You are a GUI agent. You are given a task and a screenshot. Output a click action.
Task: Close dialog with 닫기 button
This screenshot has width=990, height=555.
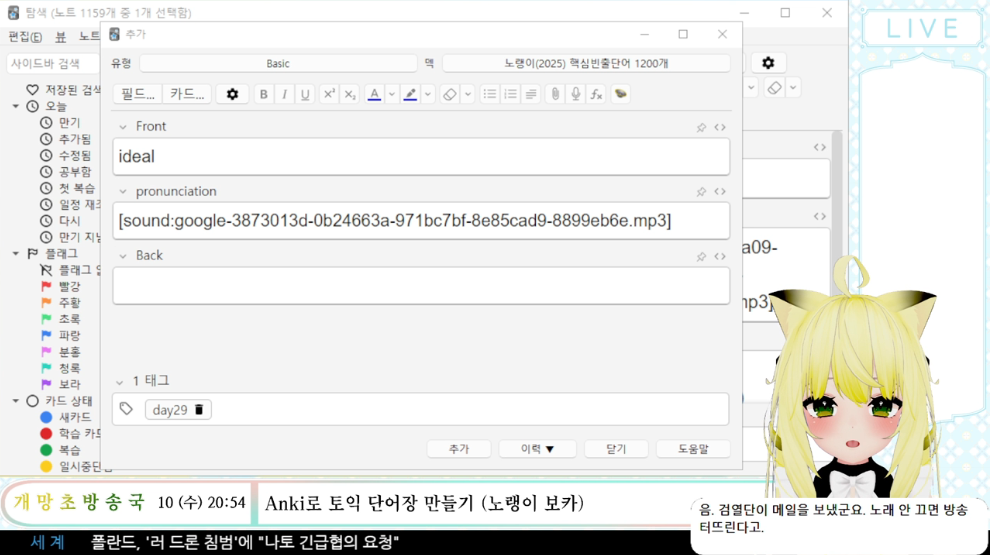point(616,449)
